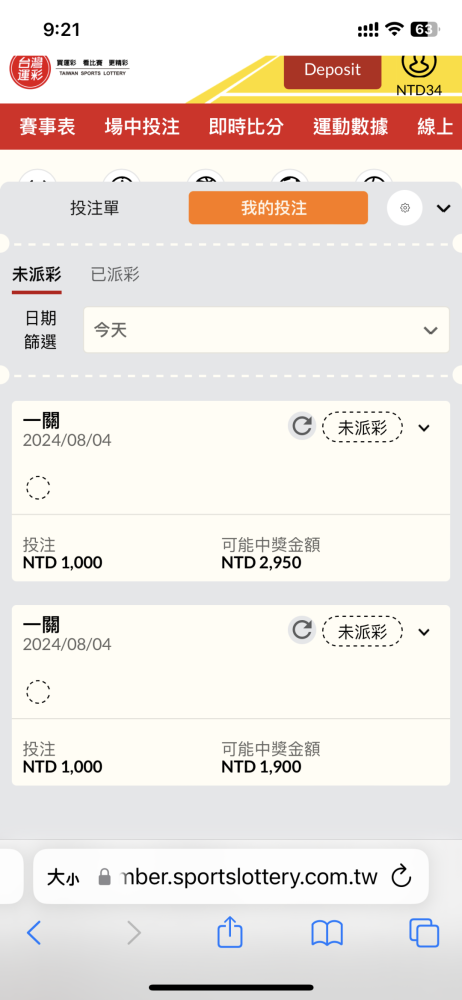Reload the page in Safari address bar
The width and height of the screenshot is (462, 1000).
401,876
